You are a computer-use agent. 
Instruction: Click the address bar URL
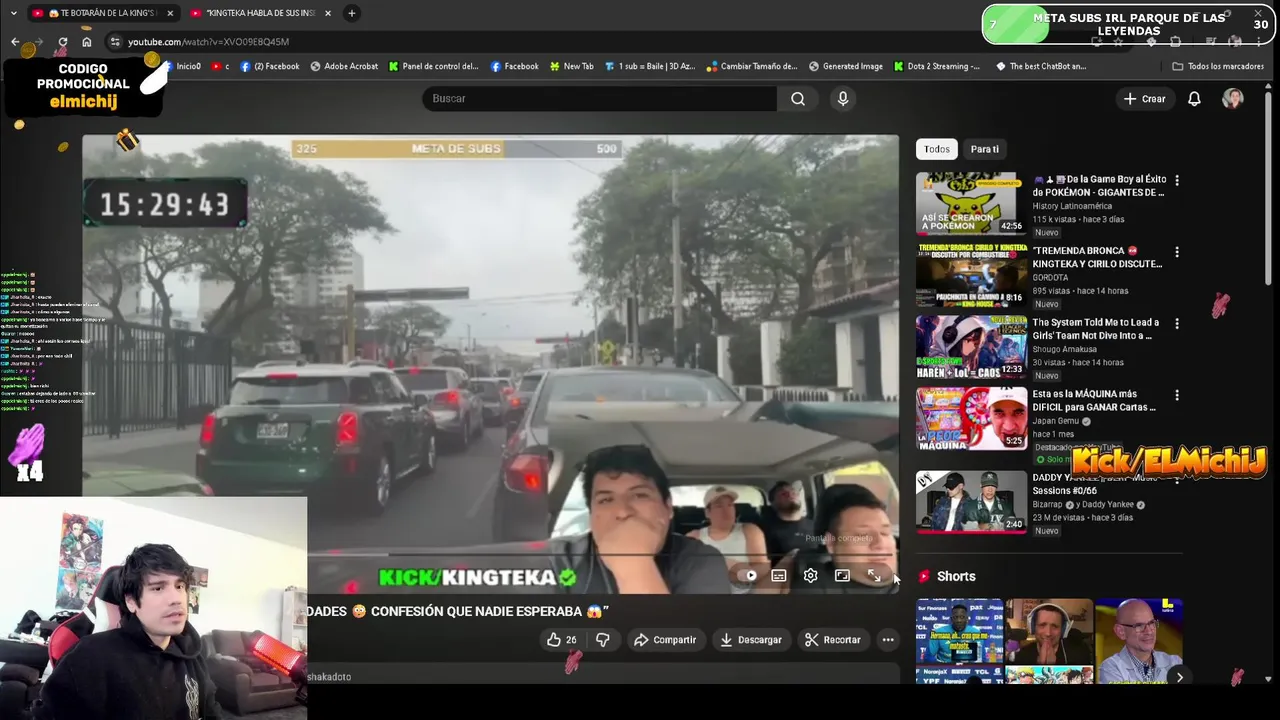[x=208, y=42]
